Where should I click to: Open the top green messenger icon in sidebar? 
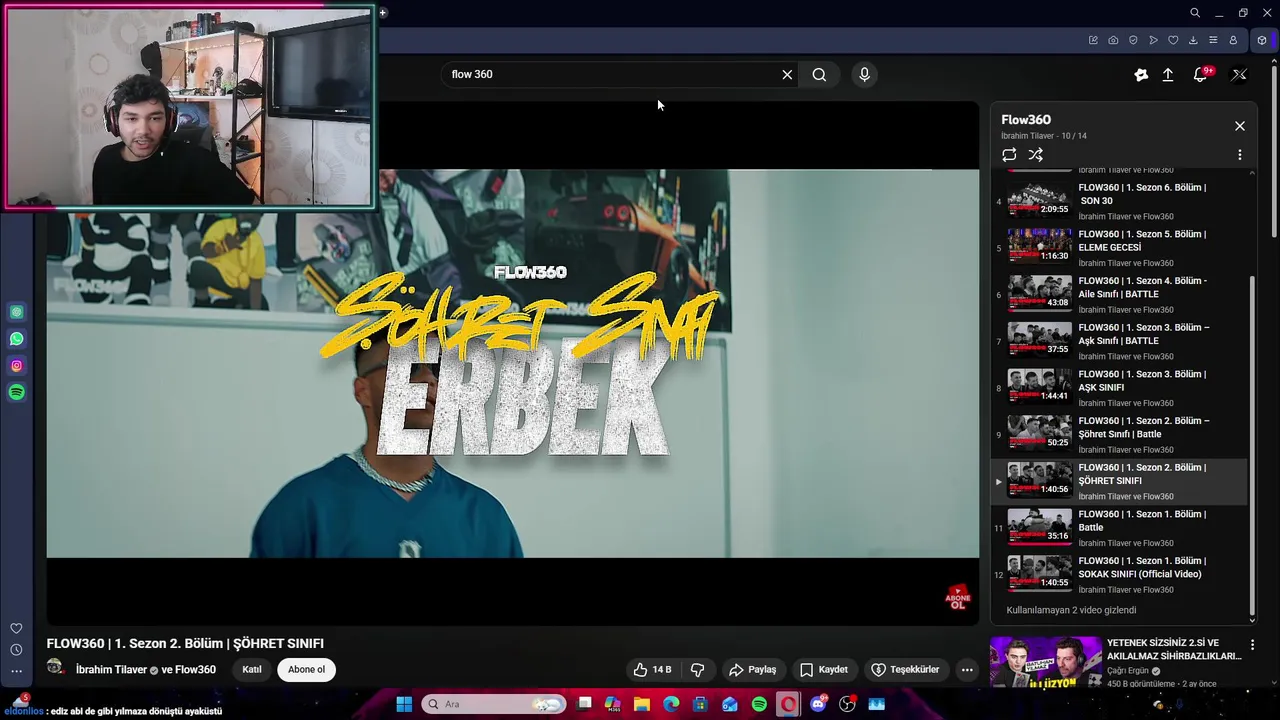(x=16, y=312)
